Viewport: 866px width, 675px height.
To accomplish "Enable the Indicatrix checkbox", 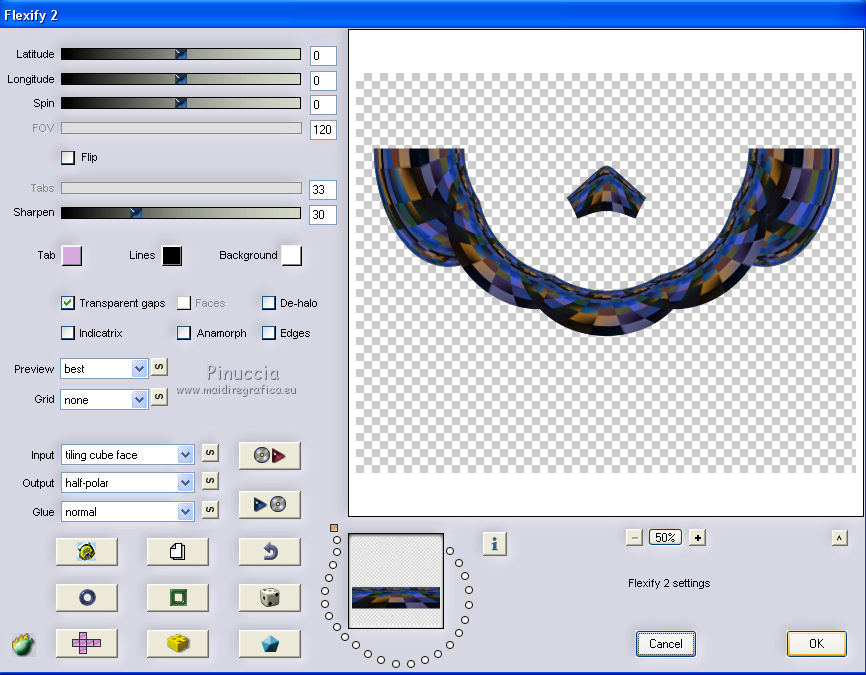I will click(x=68, y=333).
